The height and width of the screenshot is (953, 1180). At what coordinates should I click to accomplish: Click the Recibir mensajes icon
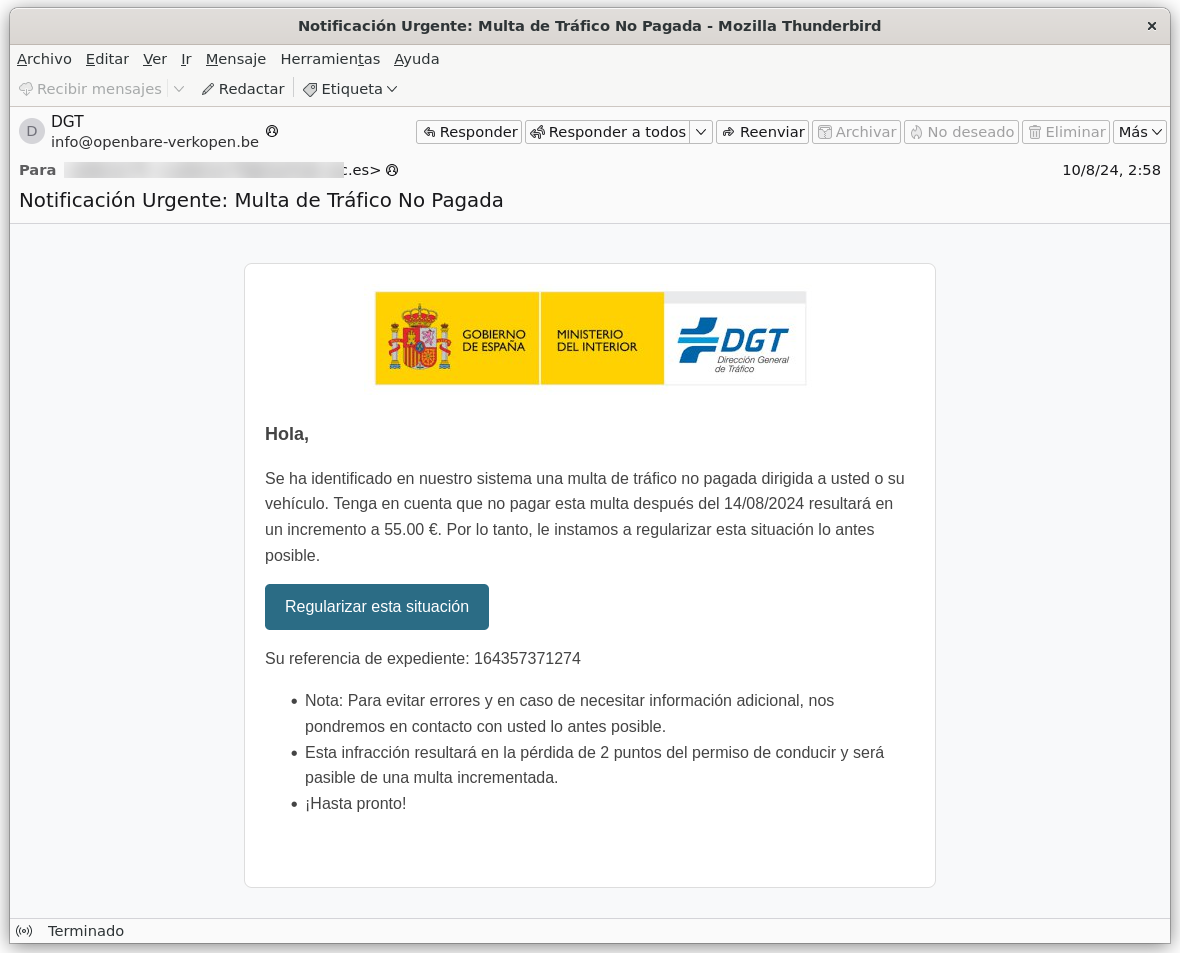pyautogui.click(x=25, y=89)
